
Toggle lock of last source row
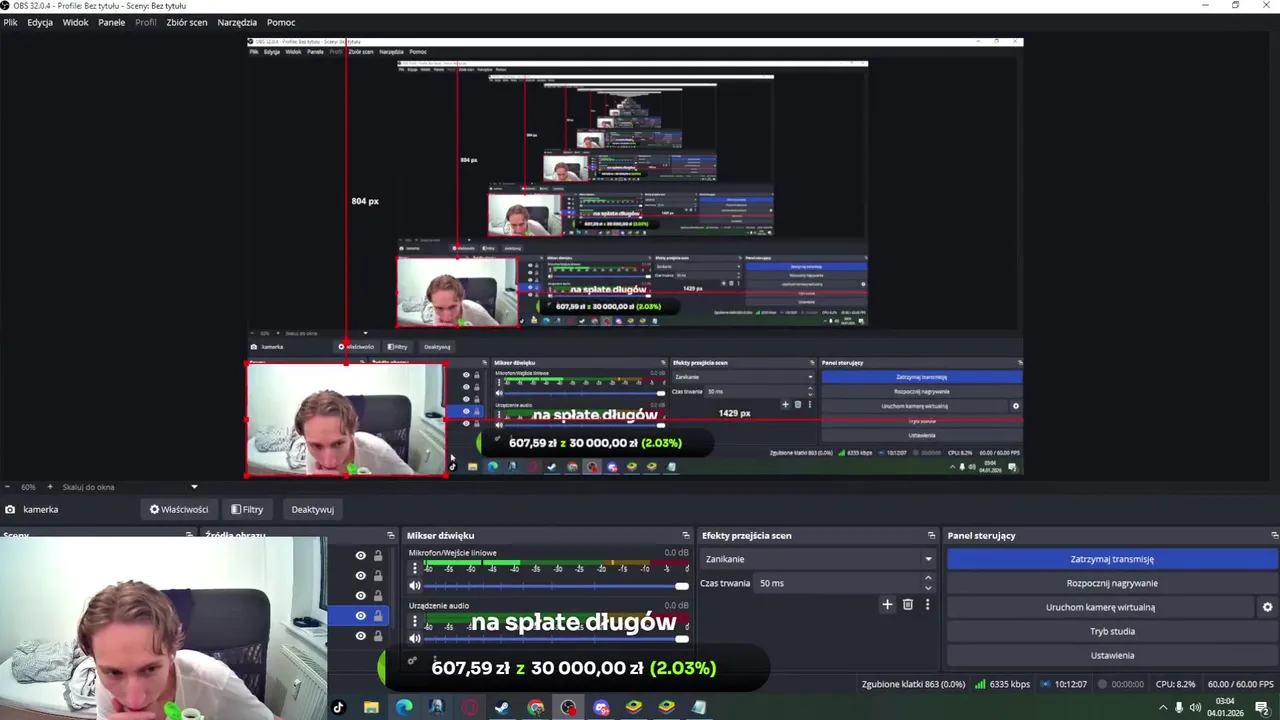(x=378, y=636)
